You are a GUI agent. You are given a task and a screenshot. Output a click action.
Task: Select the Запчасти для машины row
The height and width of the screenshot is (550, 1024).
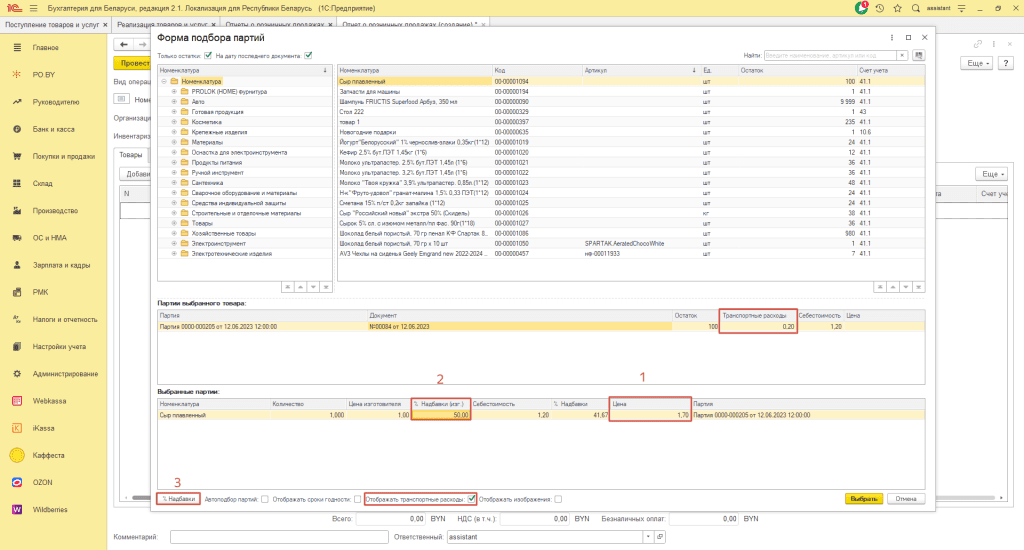[x=631, y=91]
